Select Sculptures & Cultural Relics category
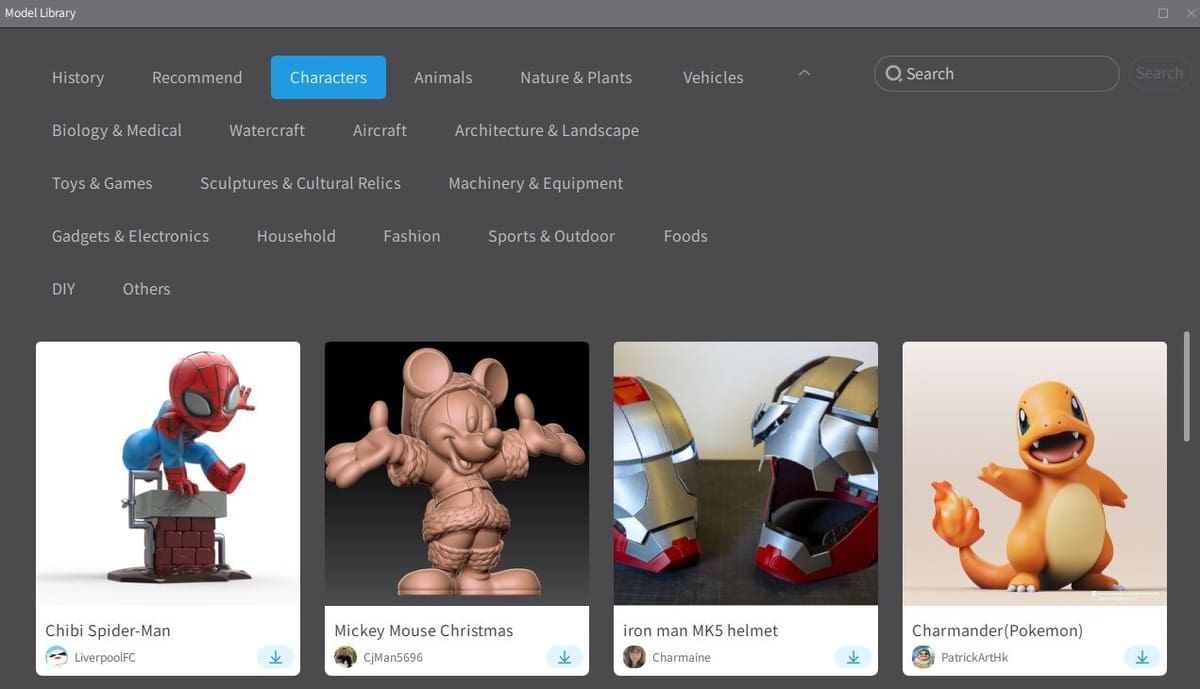This screenshot has width=1200, height=689. (300, 183)
